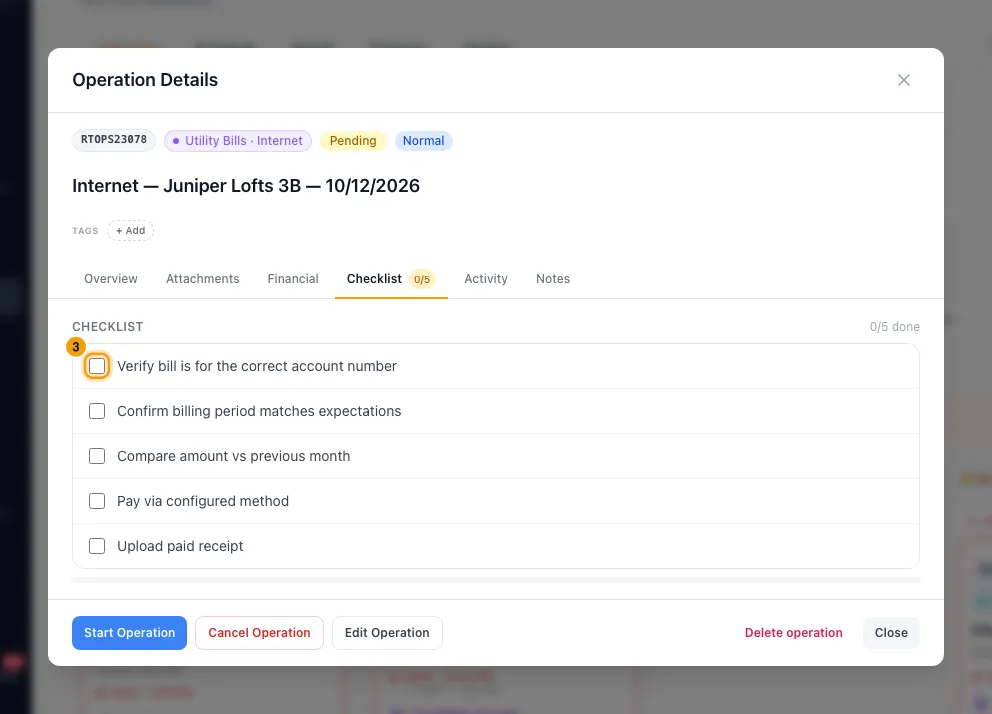Click Cancel Operation

[x=259, y=633]
